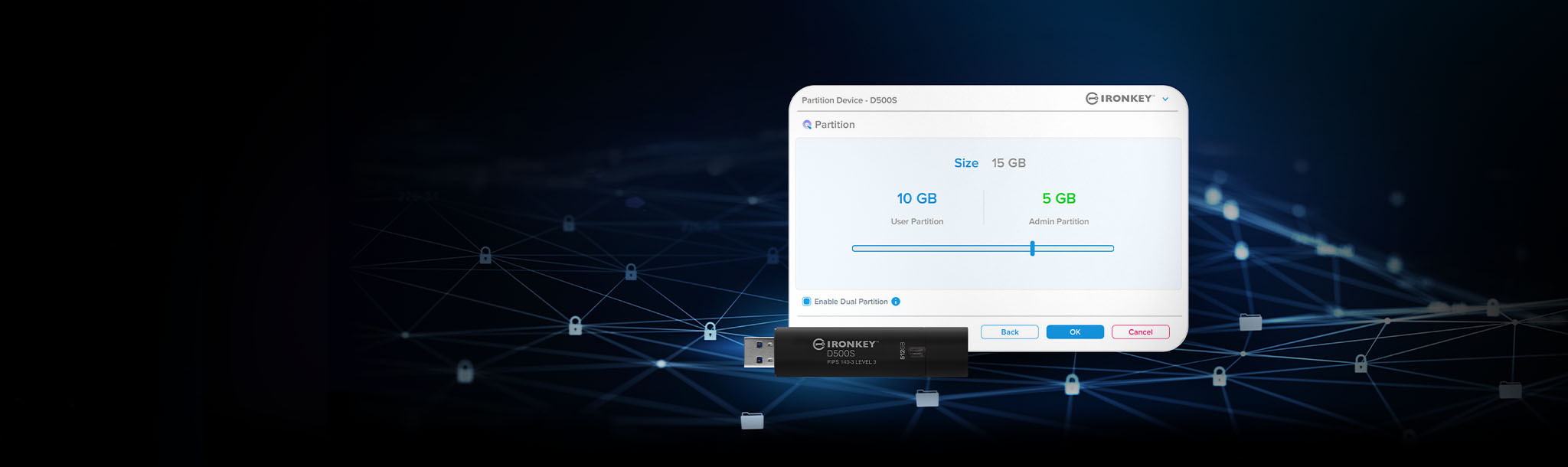This screenshot has height=467, width=1568.
Task: Toggle the Enable Dual Partition checkbox
Action: 806,302
